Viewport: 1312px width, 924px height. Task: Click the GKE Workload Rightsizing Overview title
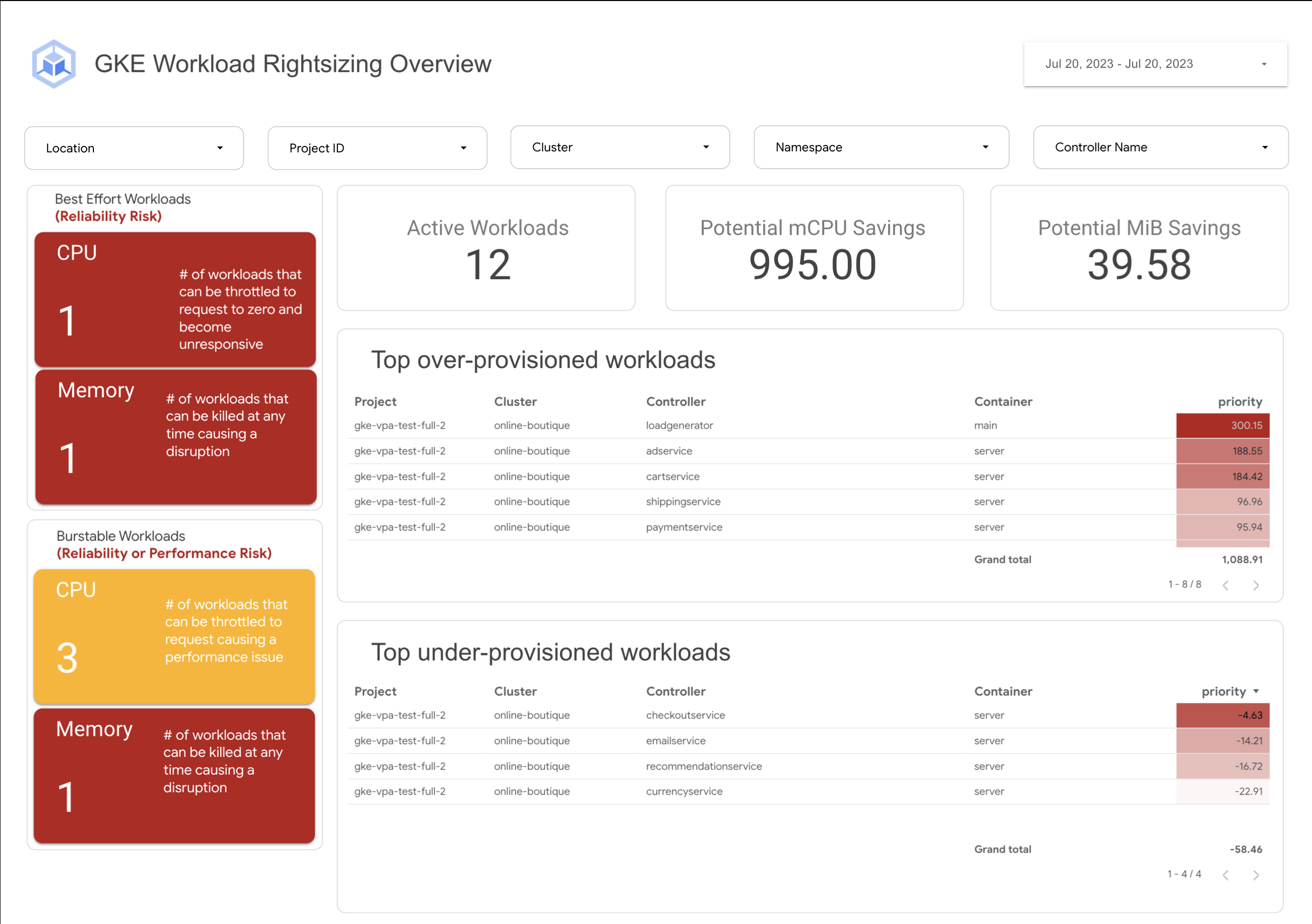coord(293,64)
